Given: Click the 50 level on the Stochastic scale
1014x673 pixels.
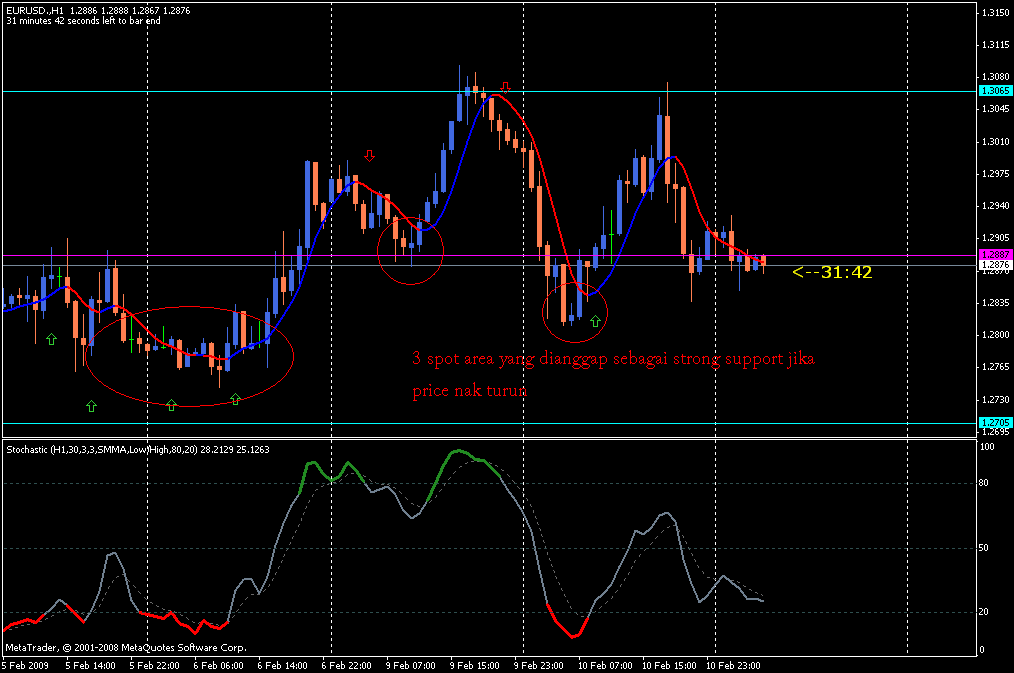Looking at the screenshot, I should (x=984, y=548).
